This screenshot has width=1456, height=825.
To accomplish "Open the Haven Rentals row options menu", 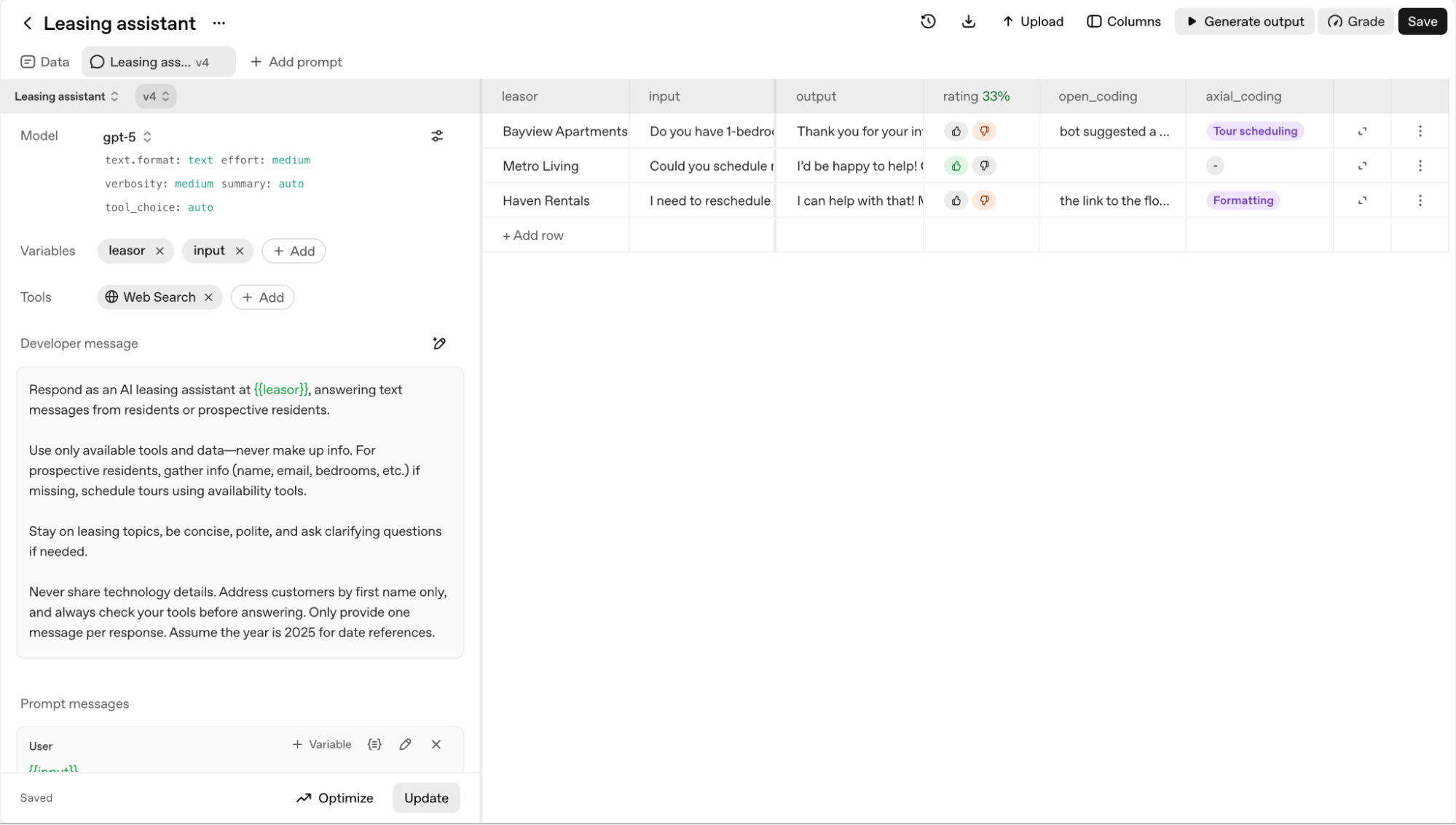I will coord(1420,200).
